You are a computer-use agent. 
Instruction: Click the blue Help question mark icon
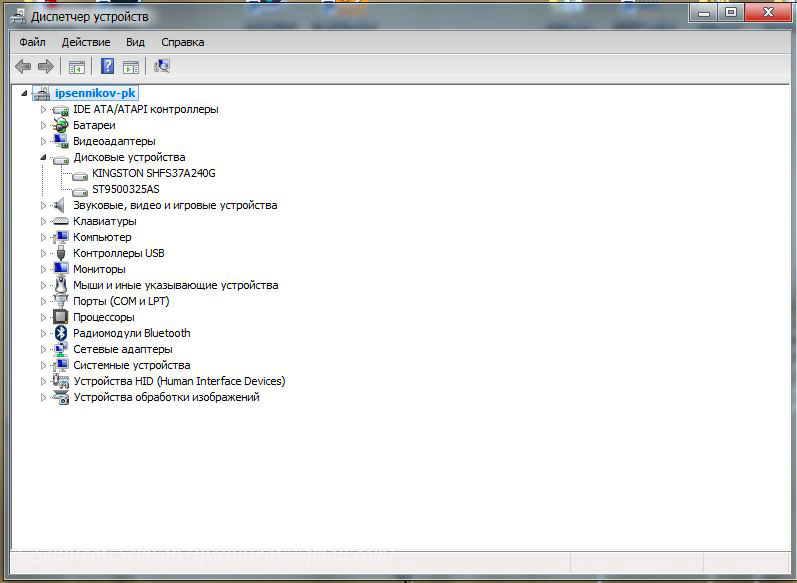pos(107,67)
